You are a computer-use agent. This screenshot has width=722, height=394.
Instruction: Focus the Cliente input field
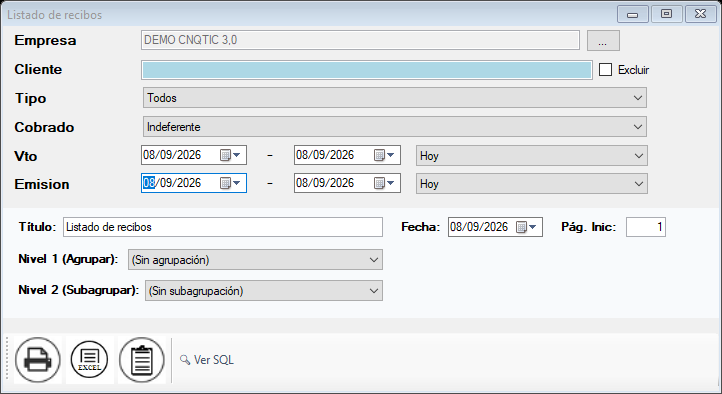(x=367, y=70)
